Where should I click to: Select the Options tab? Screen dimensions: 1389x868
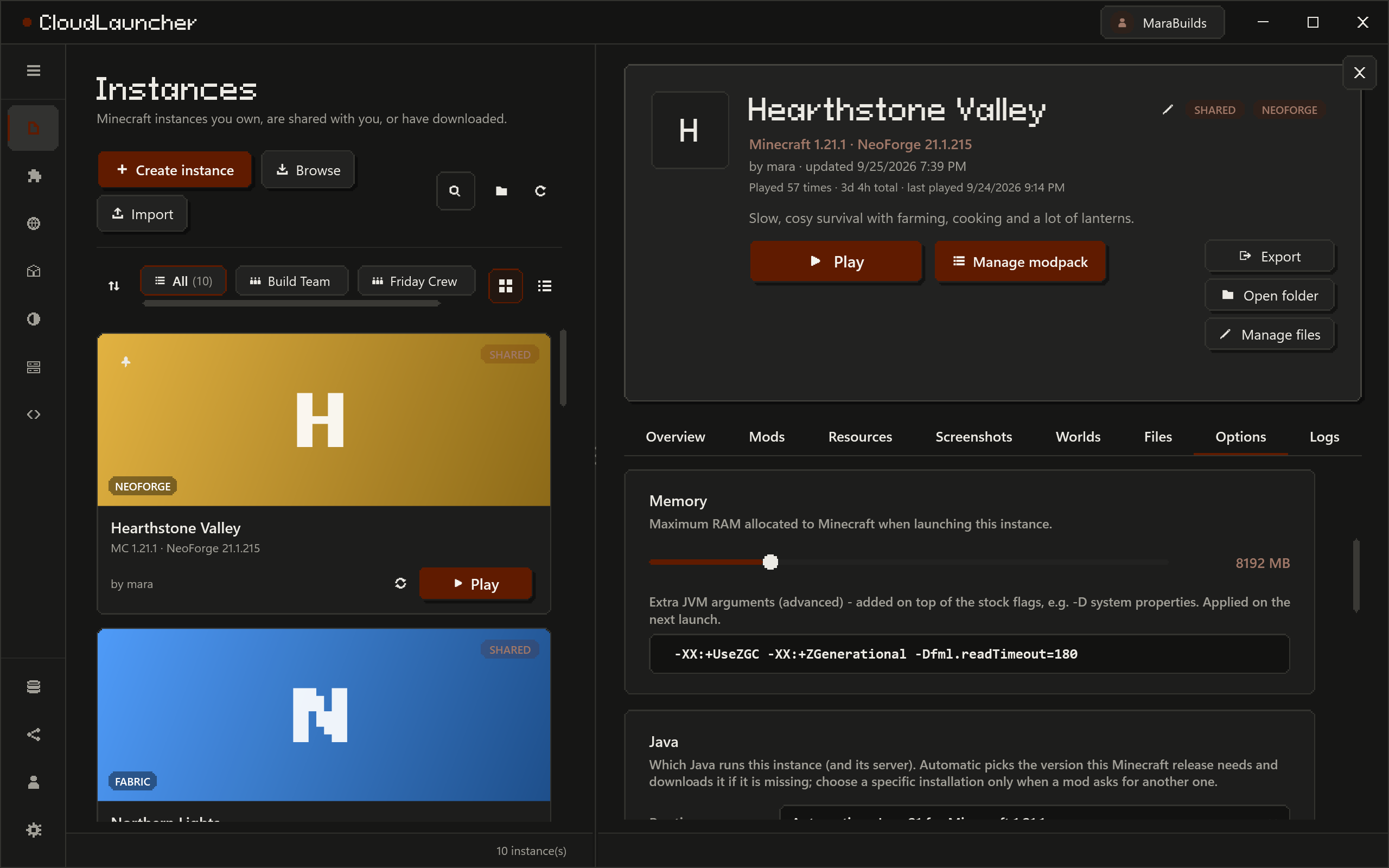[x=1240, y=437]
